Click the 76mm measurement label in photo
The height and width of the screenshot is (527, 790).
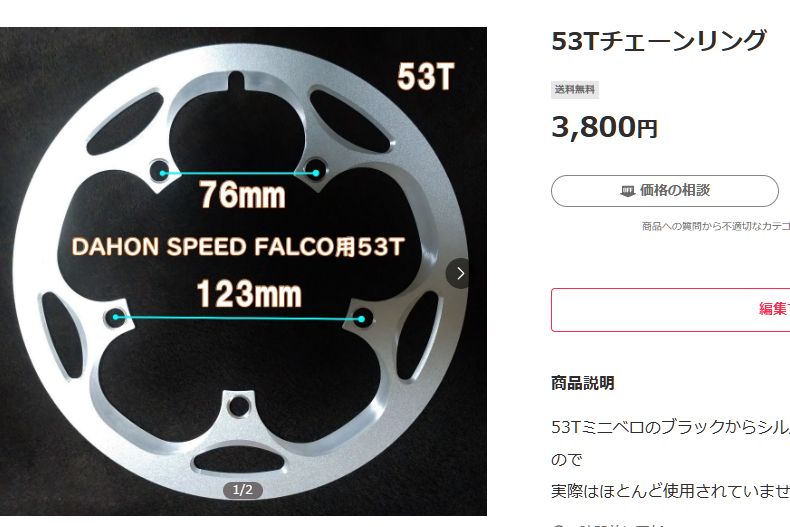[242, 195]
